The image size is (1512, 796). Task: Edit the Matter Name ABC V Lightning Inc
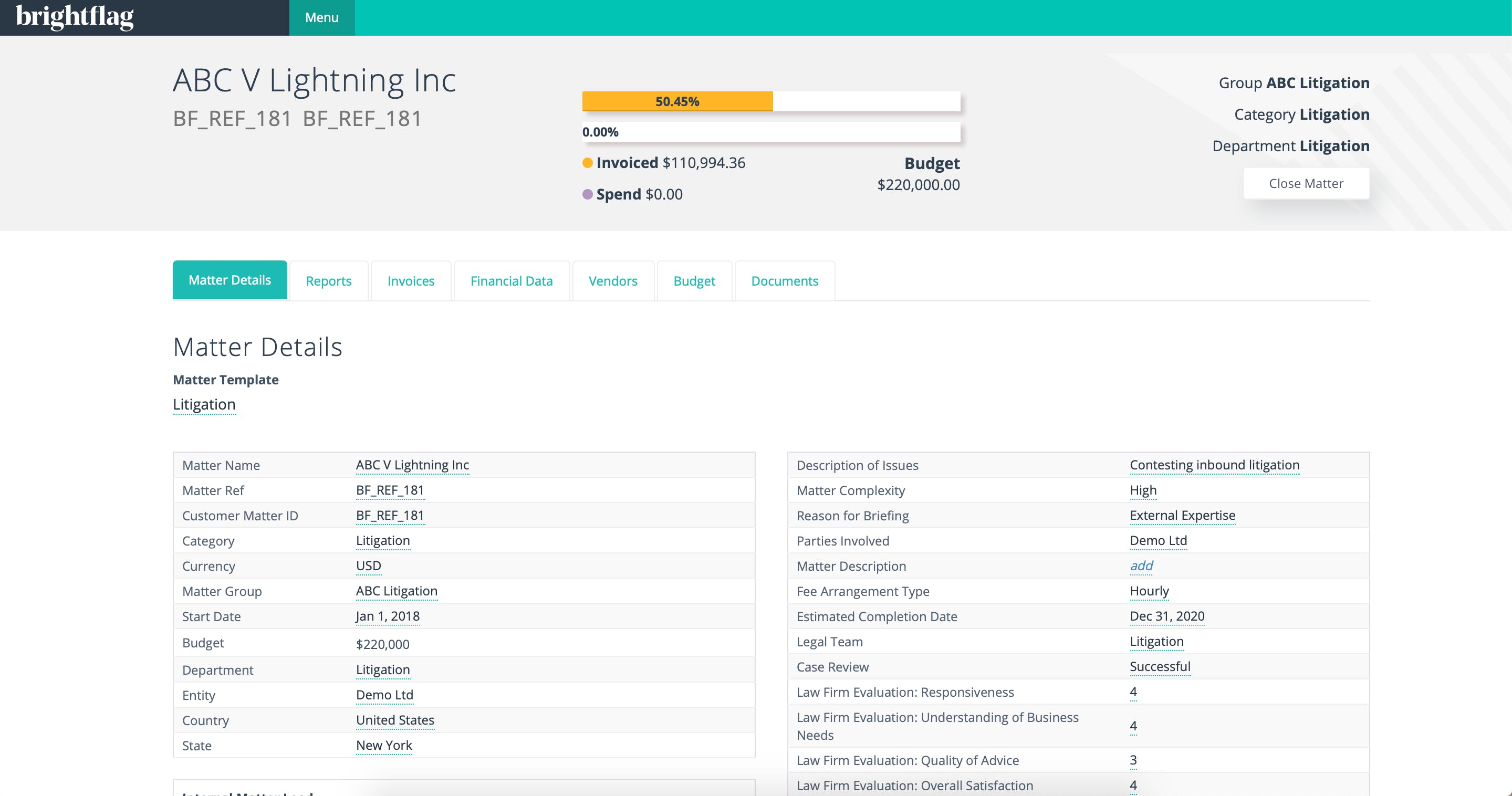click(412, 465)
